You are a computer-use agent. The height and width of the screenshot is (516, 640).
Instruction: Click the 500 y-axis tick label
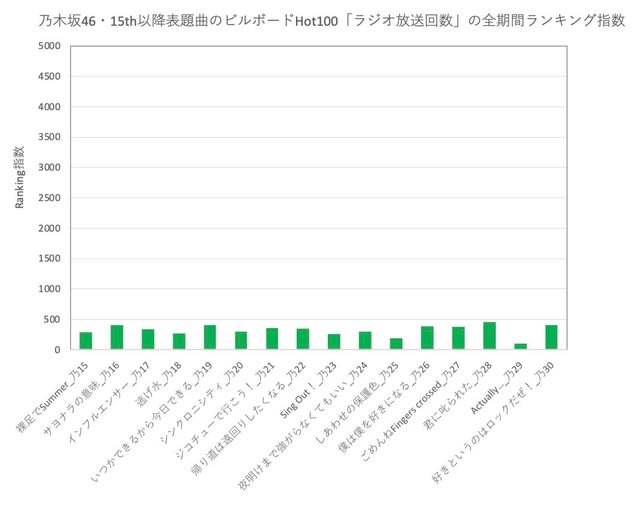52,319
